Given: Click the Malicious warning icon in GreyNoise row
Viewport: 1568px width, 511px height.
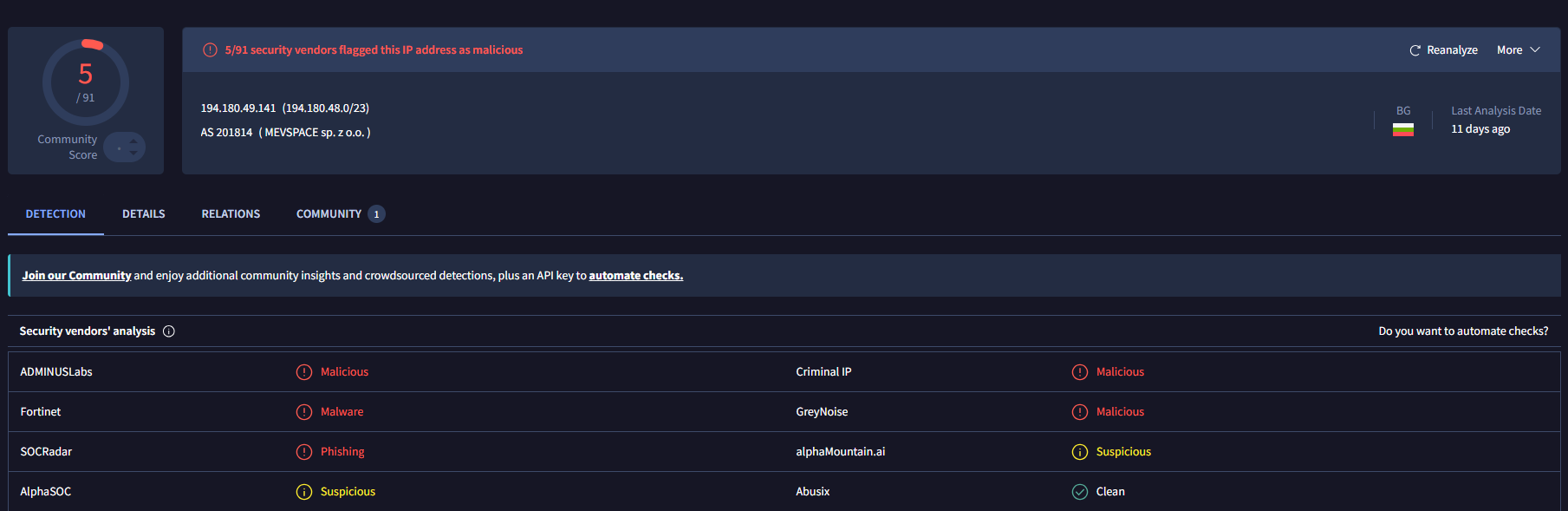Looking at the screenshot, I should 1080,412.
